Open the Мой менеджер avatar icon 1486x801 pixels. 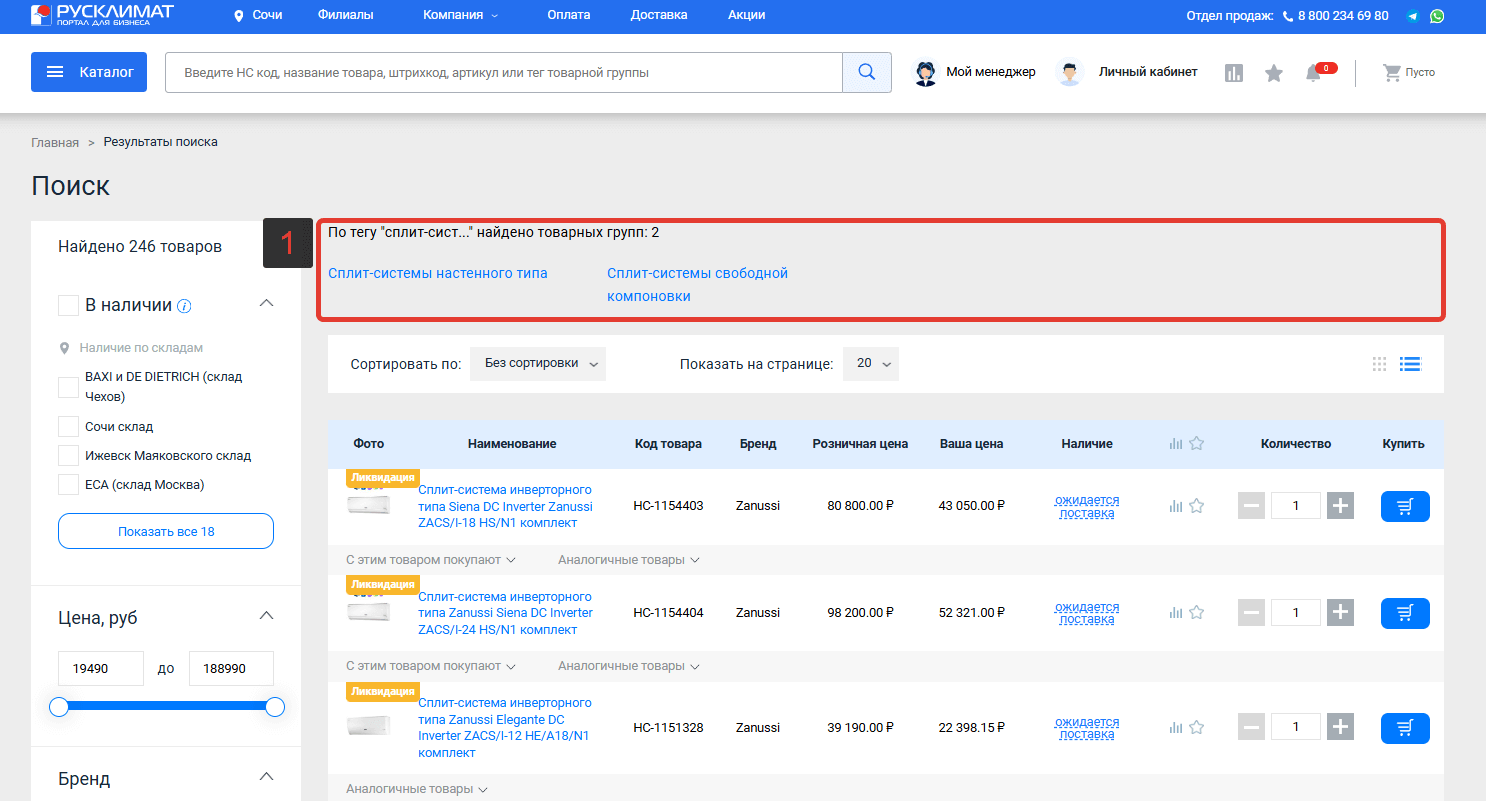926,72
